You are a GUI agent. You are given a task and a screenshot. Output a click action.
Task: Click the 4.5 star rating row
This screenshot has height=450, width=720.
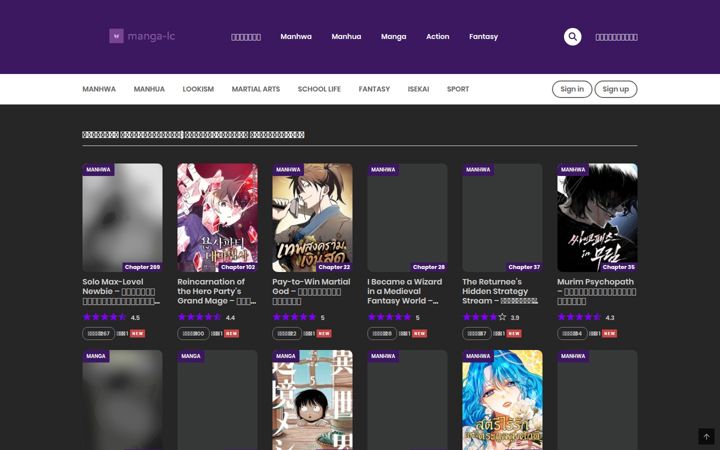point(111,317)
